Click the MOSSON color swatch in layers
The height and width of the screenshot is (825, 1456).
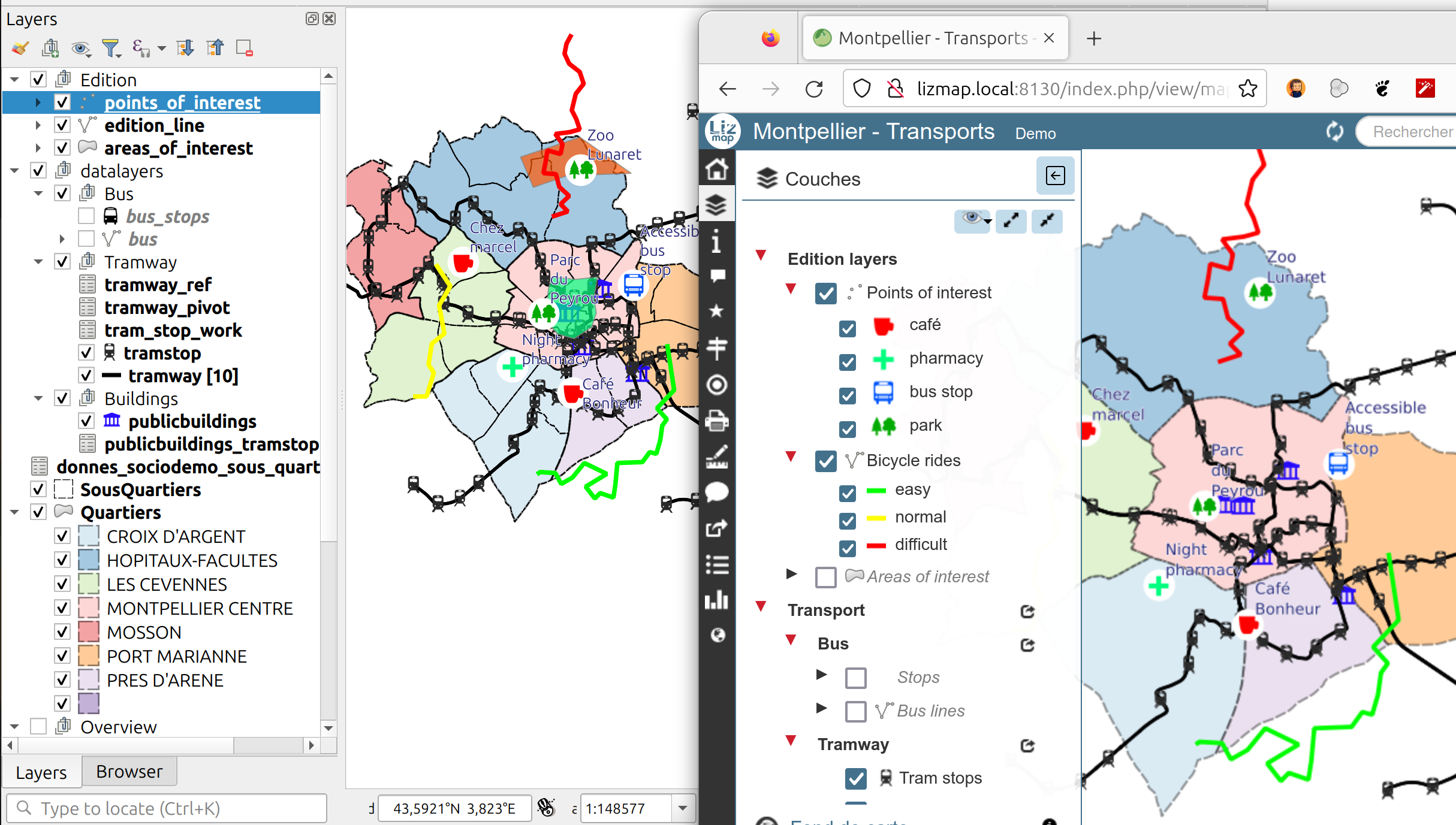point(89,632)
